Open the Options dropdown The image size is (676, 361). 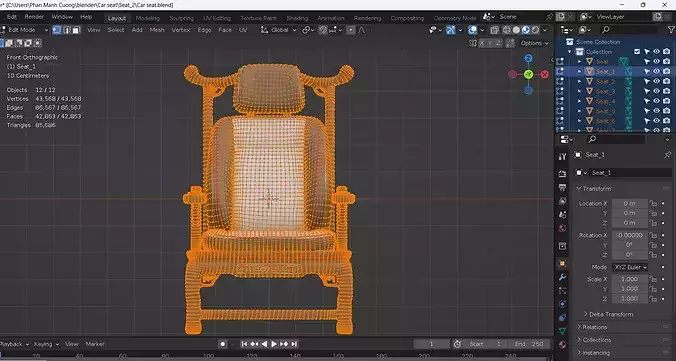pyautogui.click(x=534, y=43)
